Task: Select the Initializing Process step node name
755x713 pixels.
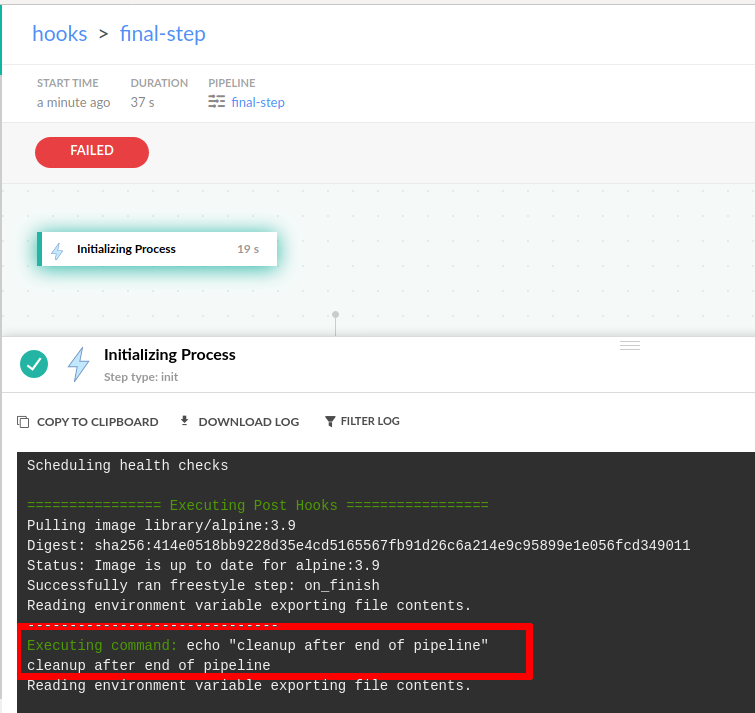Action: 126,249
